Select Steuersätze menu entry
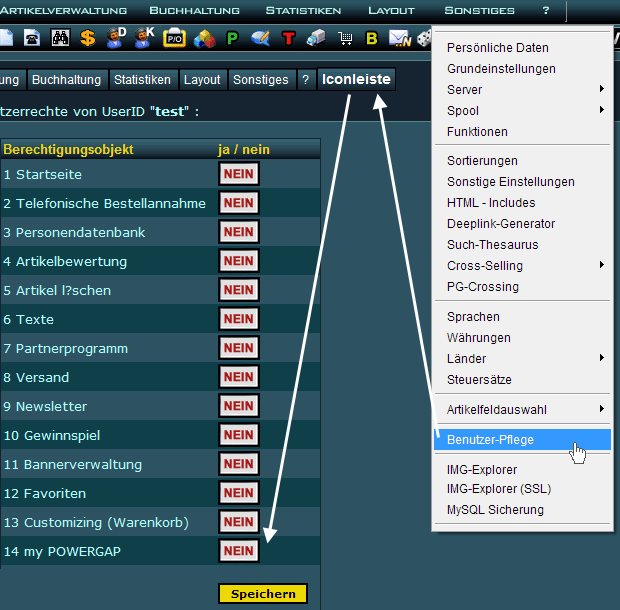Image resolution: width=620 pixels, height=610 pixels. click(x=479, y=380)
